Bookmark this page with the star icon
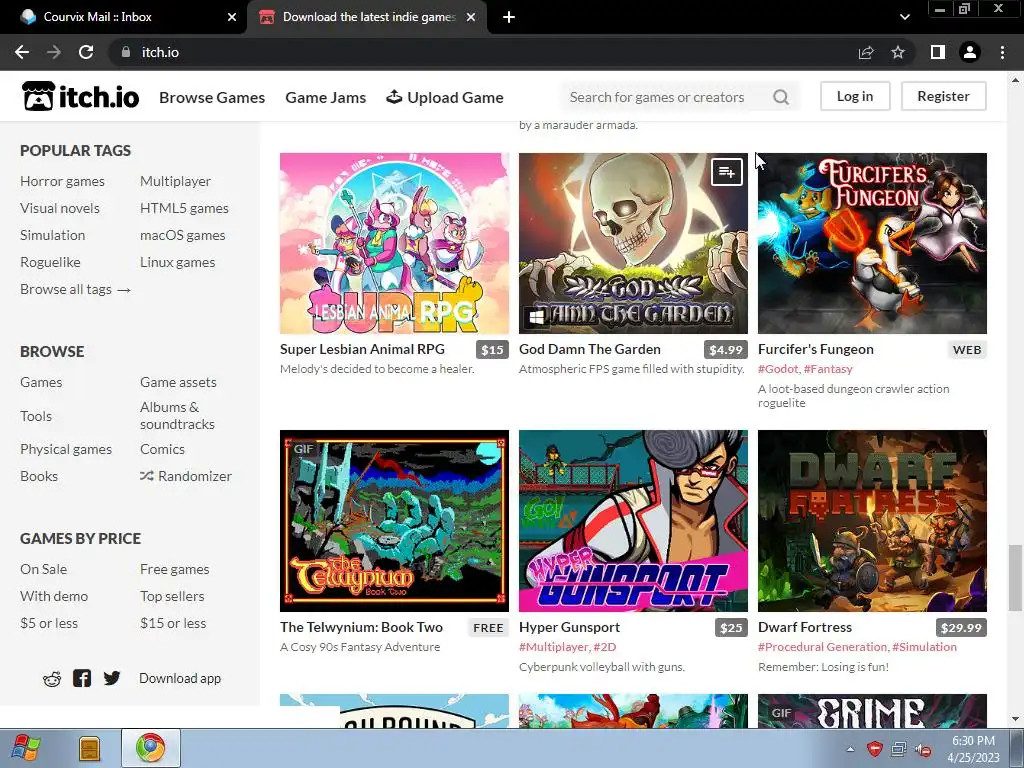This screenshot has width=1024, height=768. pos(898,52)
